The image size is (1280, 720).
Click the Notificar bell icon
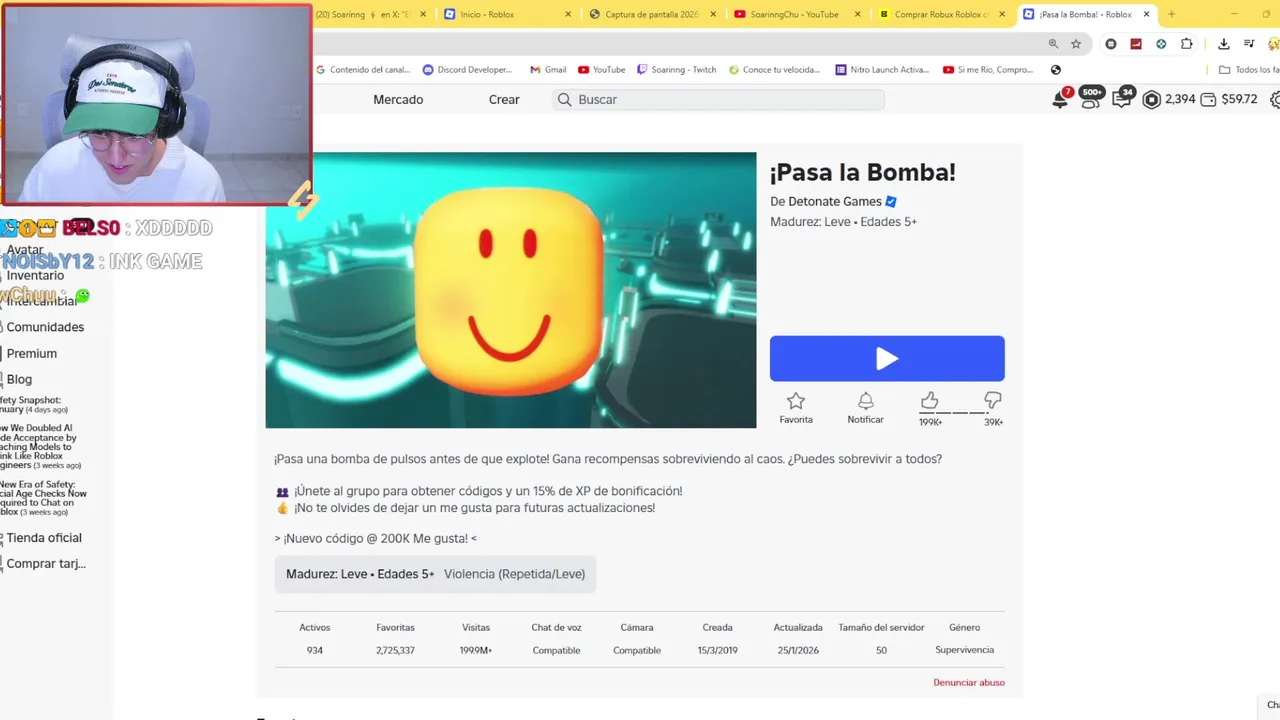click(x=866, y=401)
